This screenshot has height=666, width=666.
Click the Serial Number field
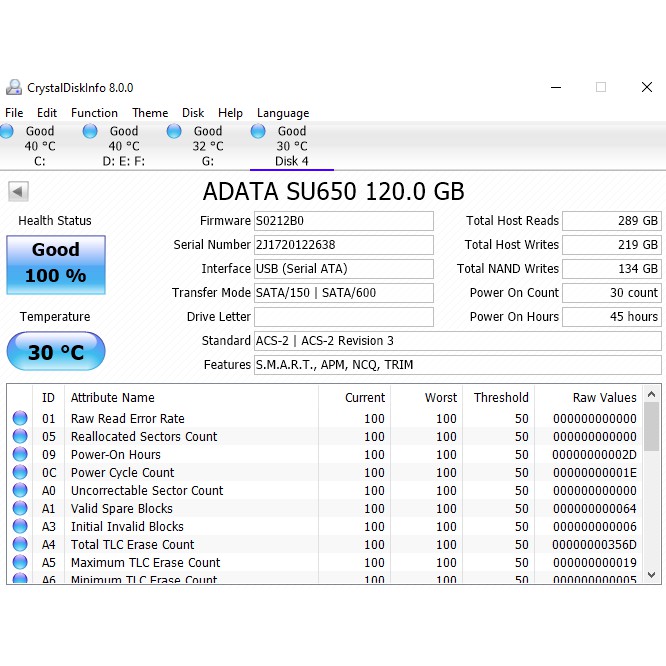click(x=343, y=245)
